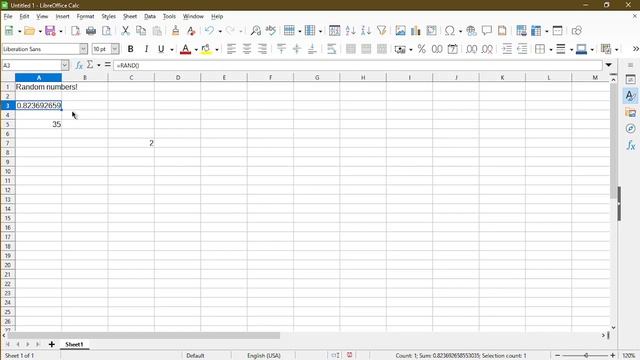Open the font size 10 pt dropdown

[x=115, y=49]
